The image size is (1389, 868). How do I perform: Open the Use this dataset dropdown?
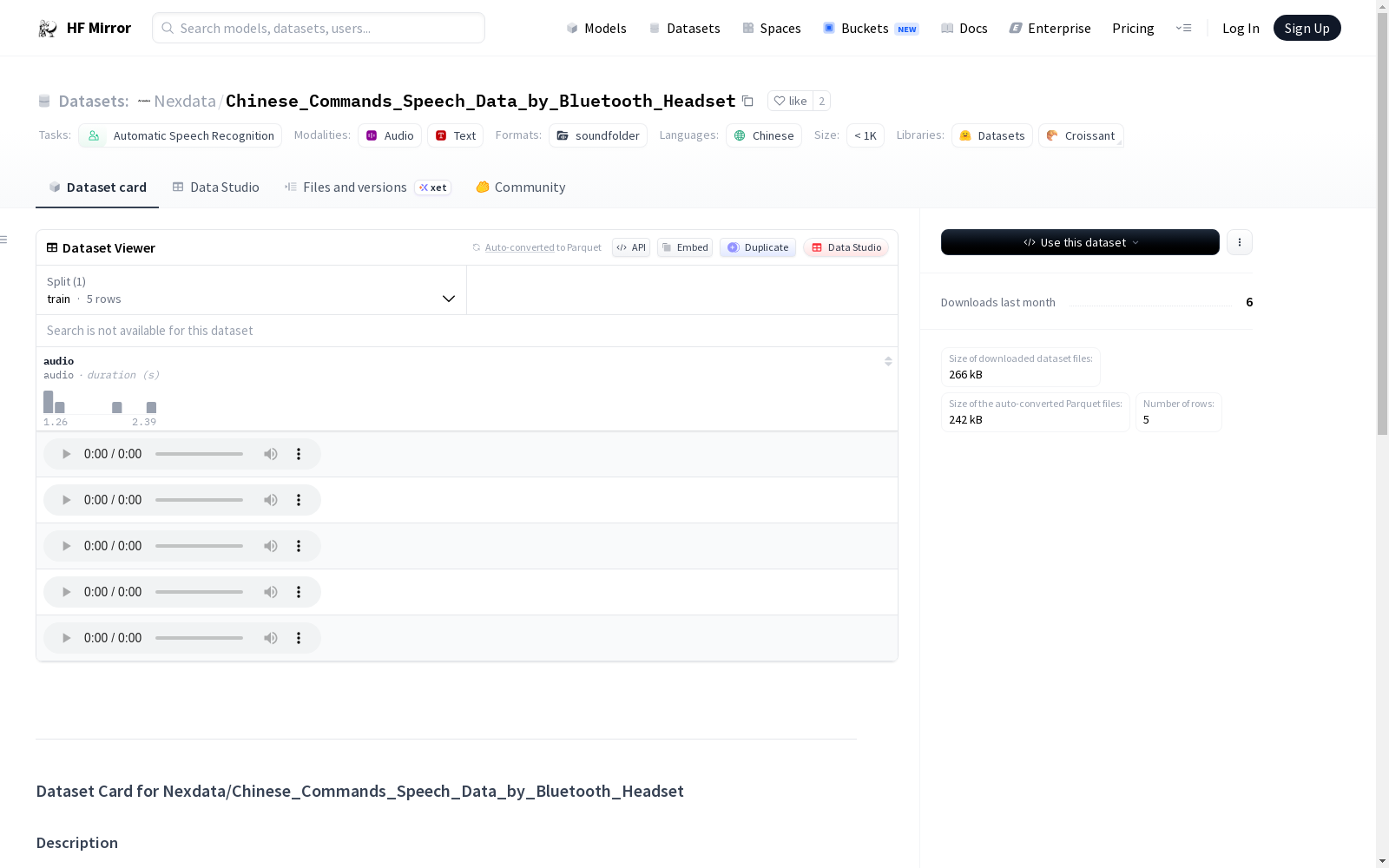(x=1080, y=242)
